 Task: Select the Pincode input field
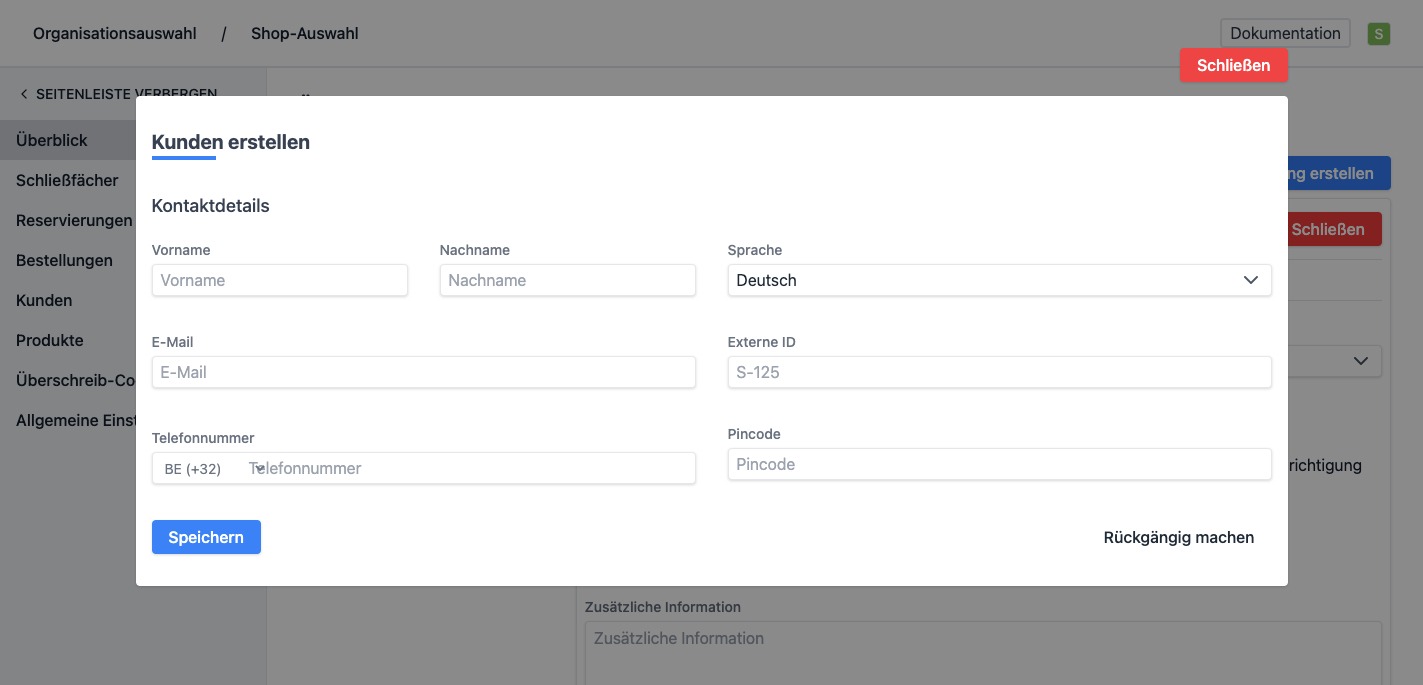pos(998,464)
